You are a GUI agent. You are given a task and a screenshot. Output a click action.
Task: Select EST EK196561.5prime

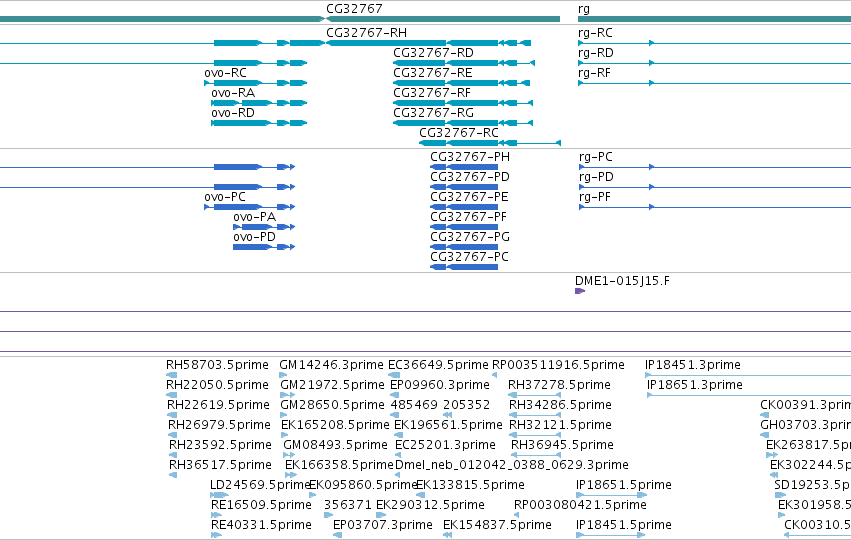pos(397,435)
